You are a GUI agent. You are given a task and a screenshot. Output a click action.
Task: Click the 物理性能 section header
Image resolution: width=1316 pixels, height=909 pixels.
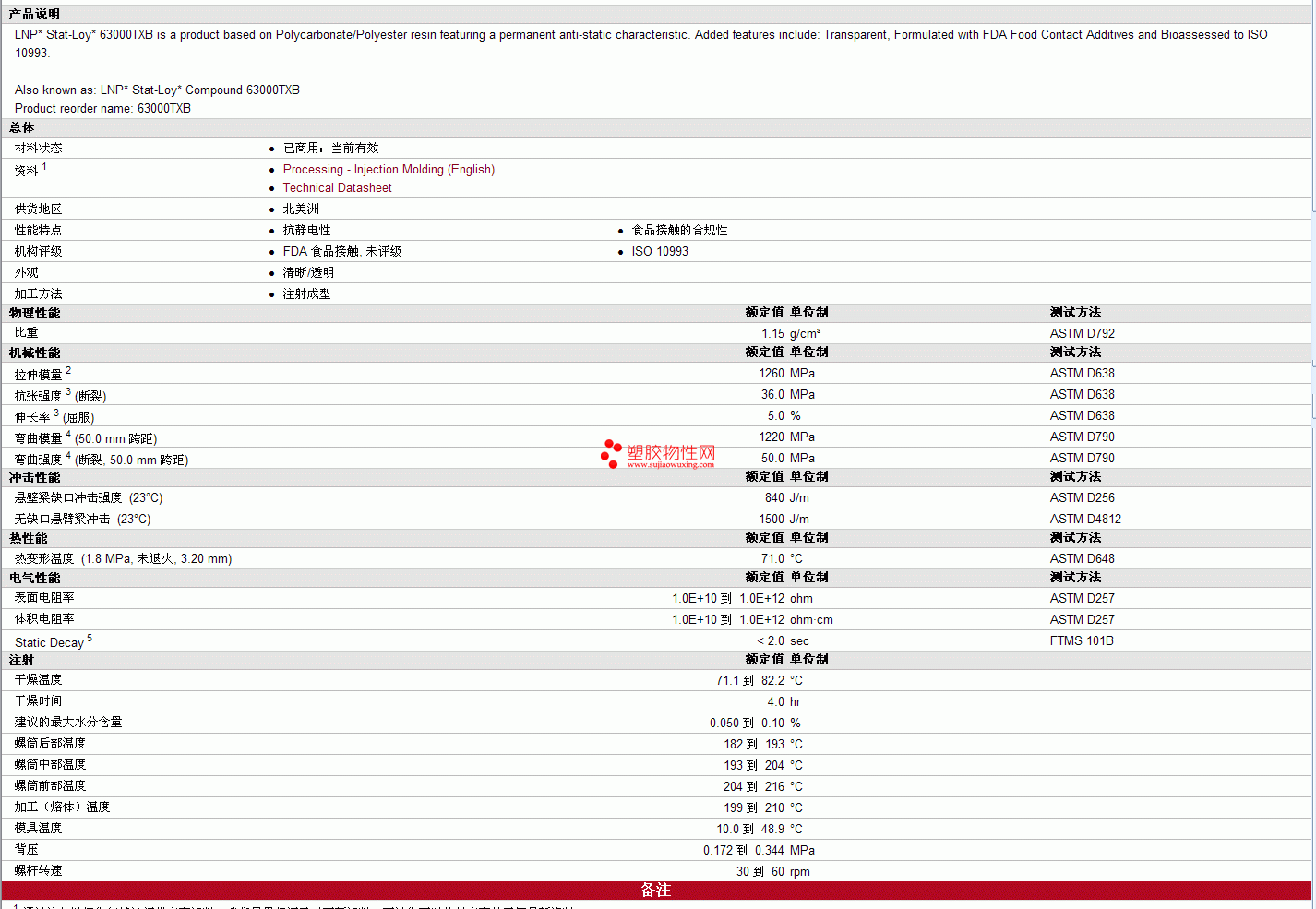point(35,314)
